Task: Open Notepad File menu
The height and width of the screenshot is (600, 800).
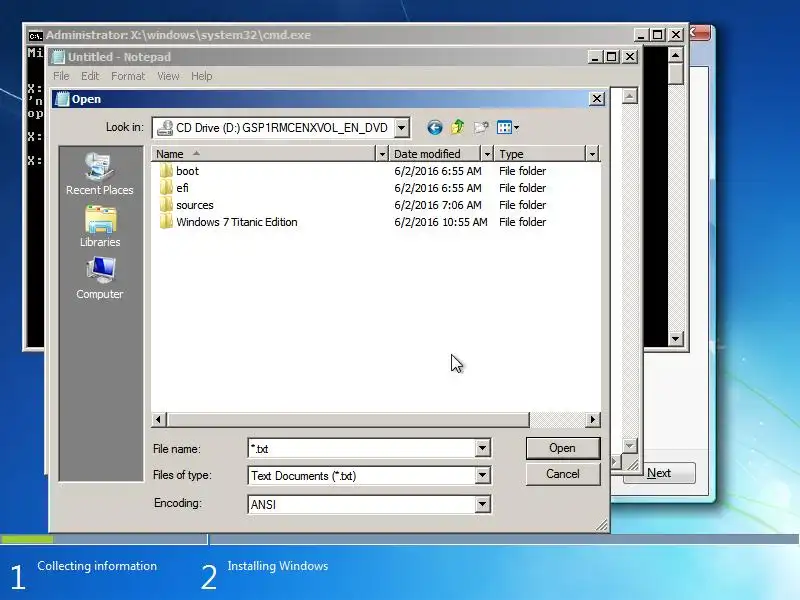Action: coord(61,76)
